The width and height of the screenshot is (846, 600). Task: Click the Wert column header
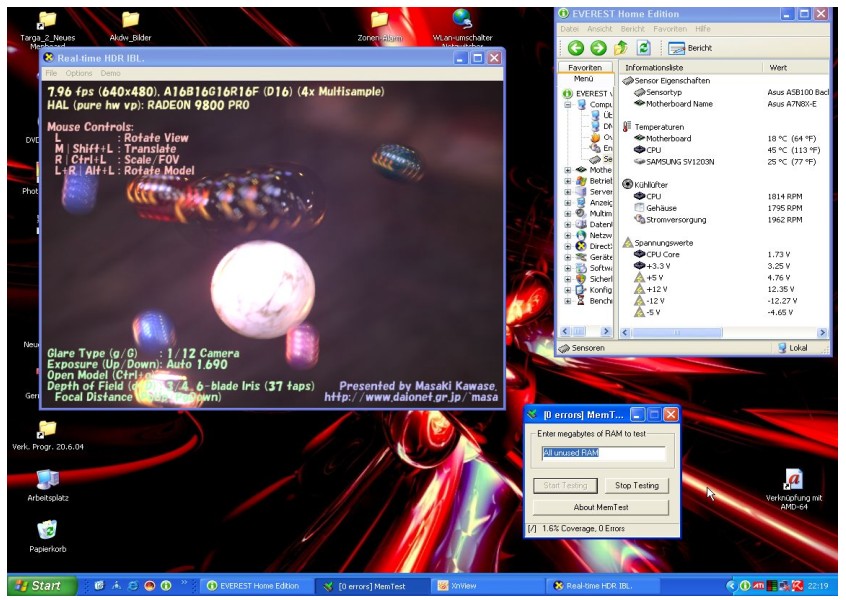coord(795,67)
